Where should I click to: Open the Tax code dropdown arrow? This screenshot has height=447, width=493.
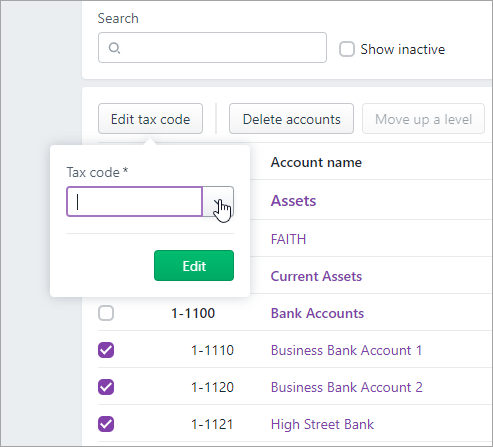coord(218,202)
